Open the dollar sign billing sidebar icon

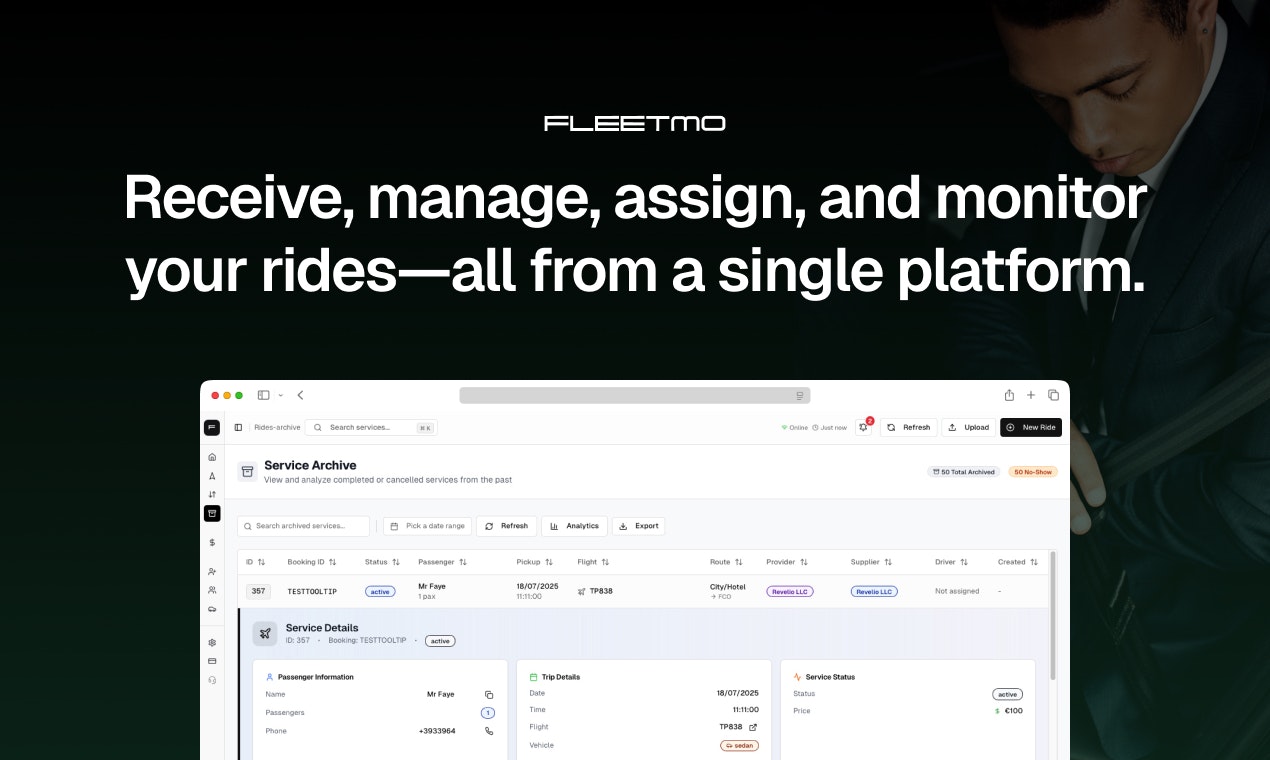(x=212, y=542)
